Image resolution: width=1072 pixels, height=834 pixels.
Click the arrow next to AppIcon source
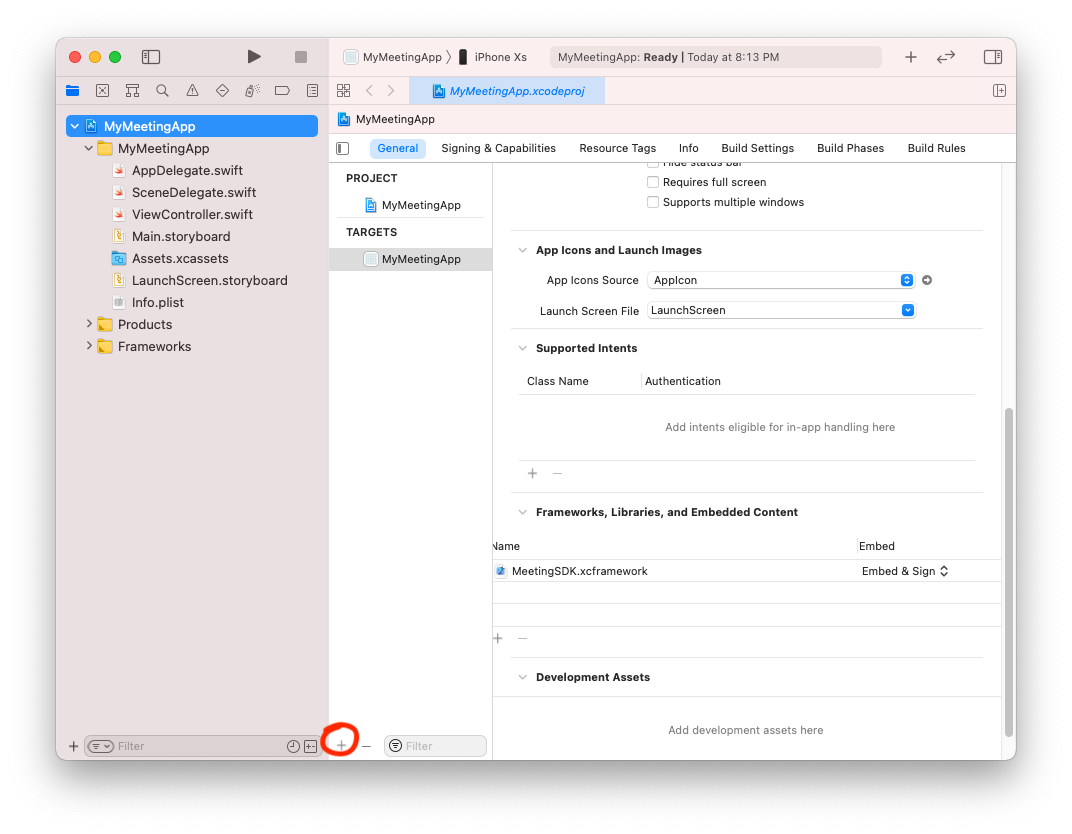(x=927, y=280)
